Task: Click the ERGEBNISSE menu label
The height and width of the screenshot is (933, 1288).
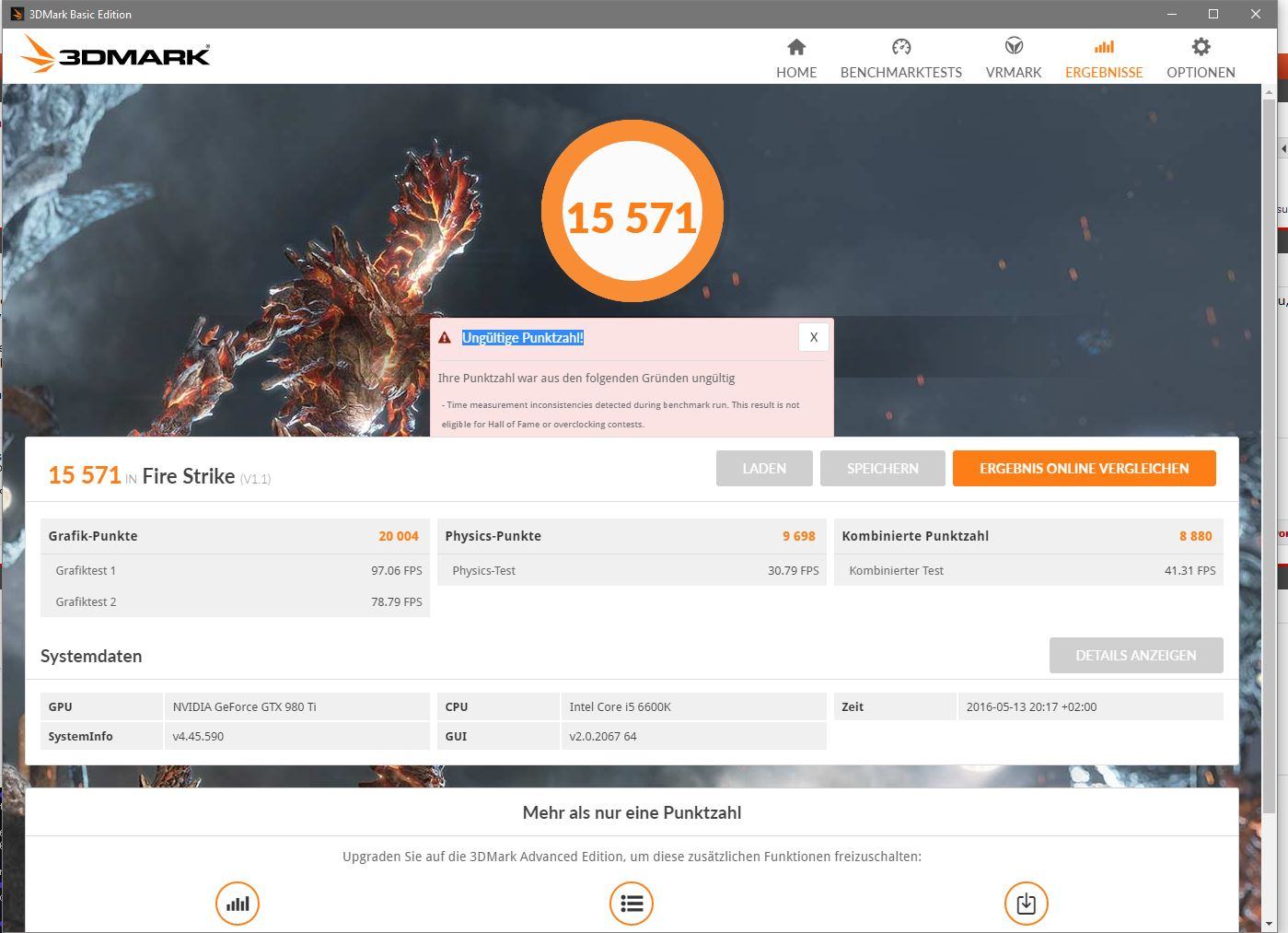Action: coord(1104,72)
